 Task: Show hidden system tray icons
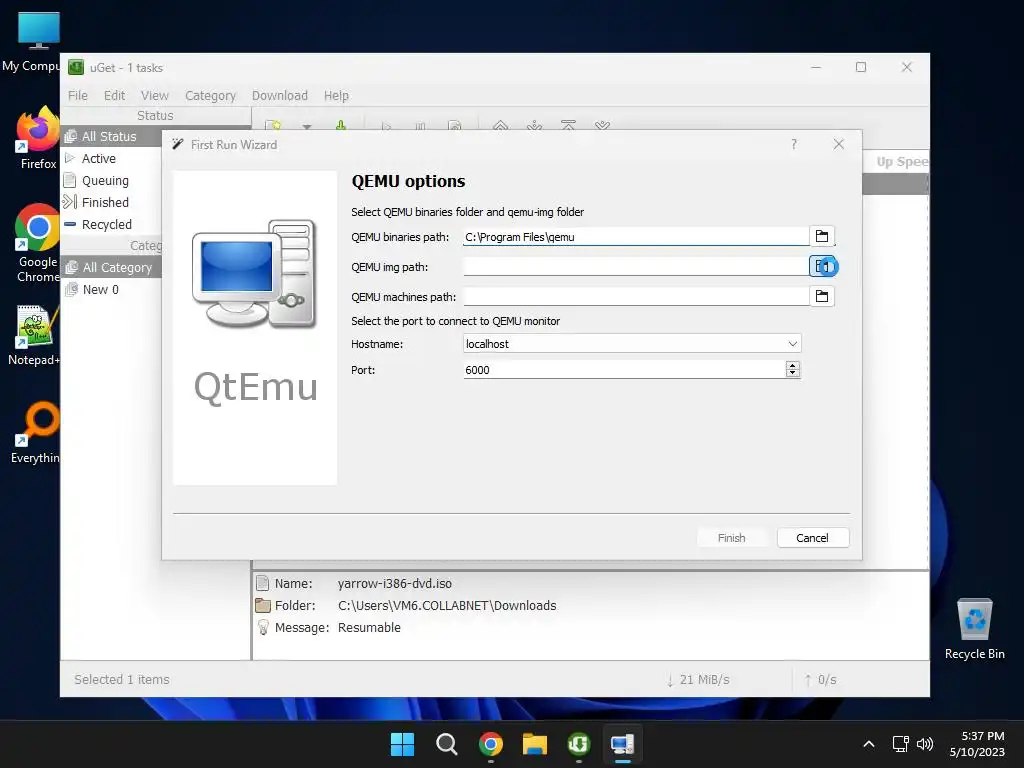(869, 744)
